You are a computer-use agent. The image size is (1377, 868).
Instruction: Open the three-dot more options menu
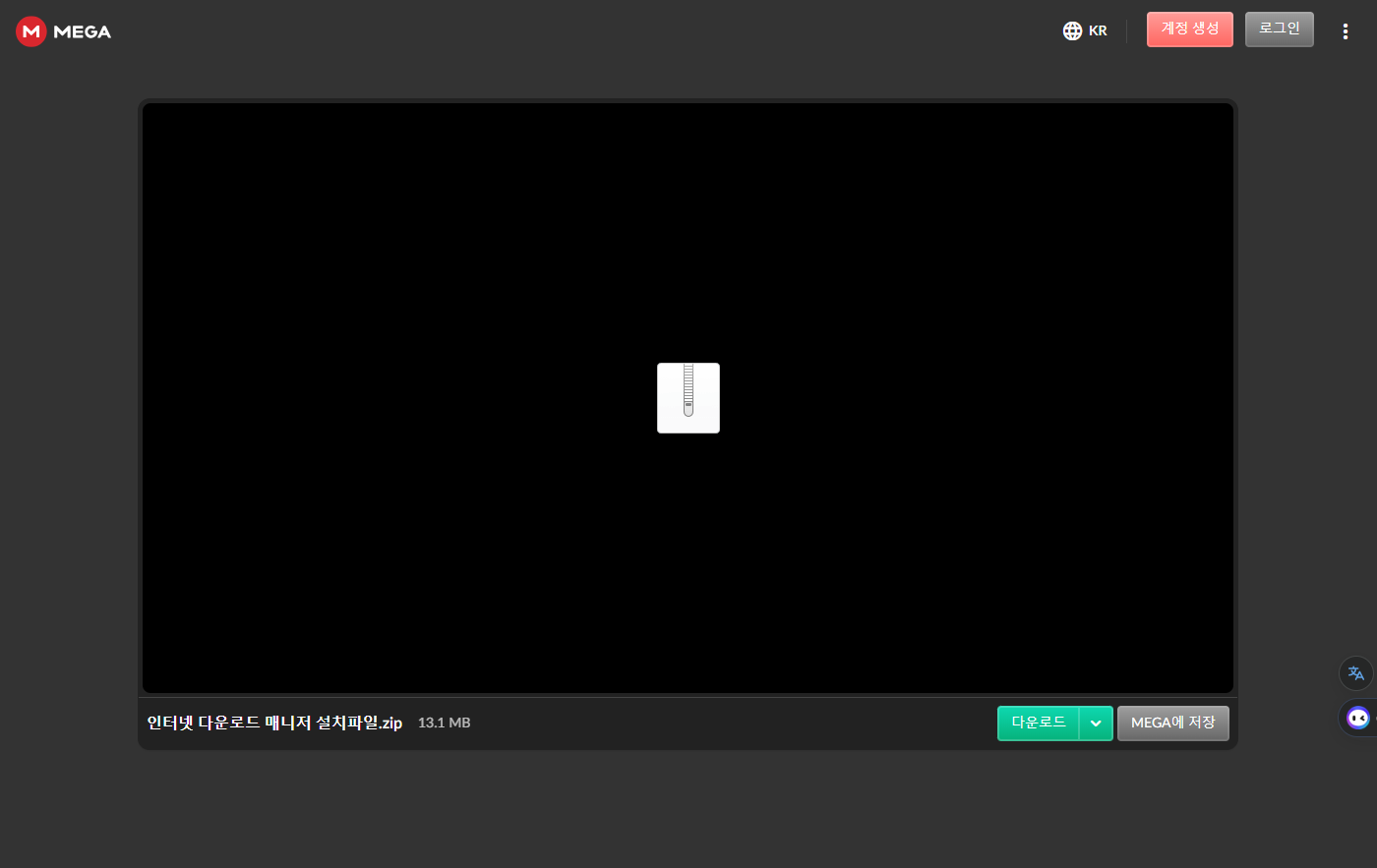coord(1346,30)
